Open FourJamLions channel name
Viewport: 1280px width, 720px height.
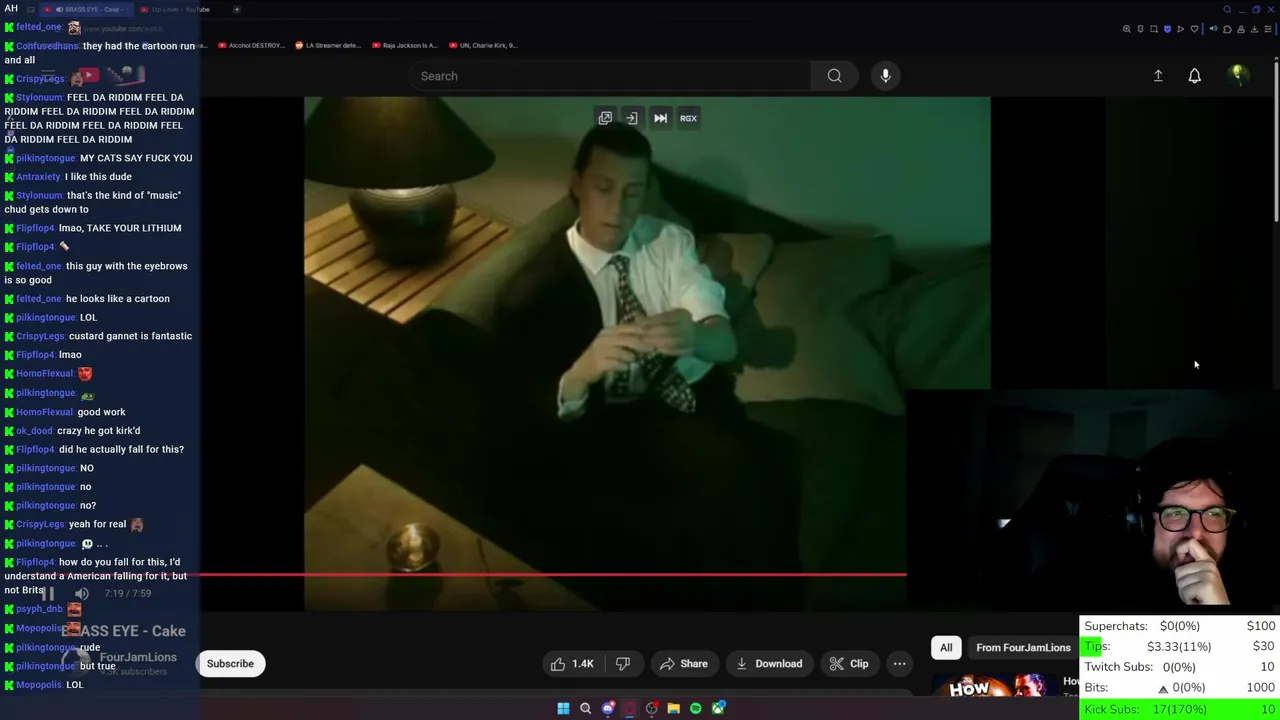[138, 657]
